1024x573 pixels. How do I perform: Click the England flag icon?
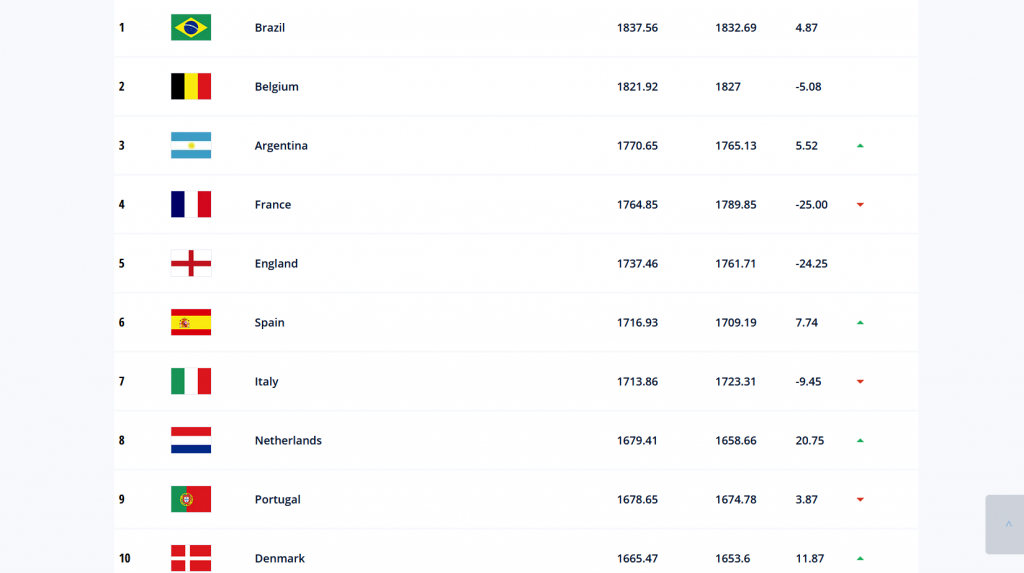(x=191, y=263)
